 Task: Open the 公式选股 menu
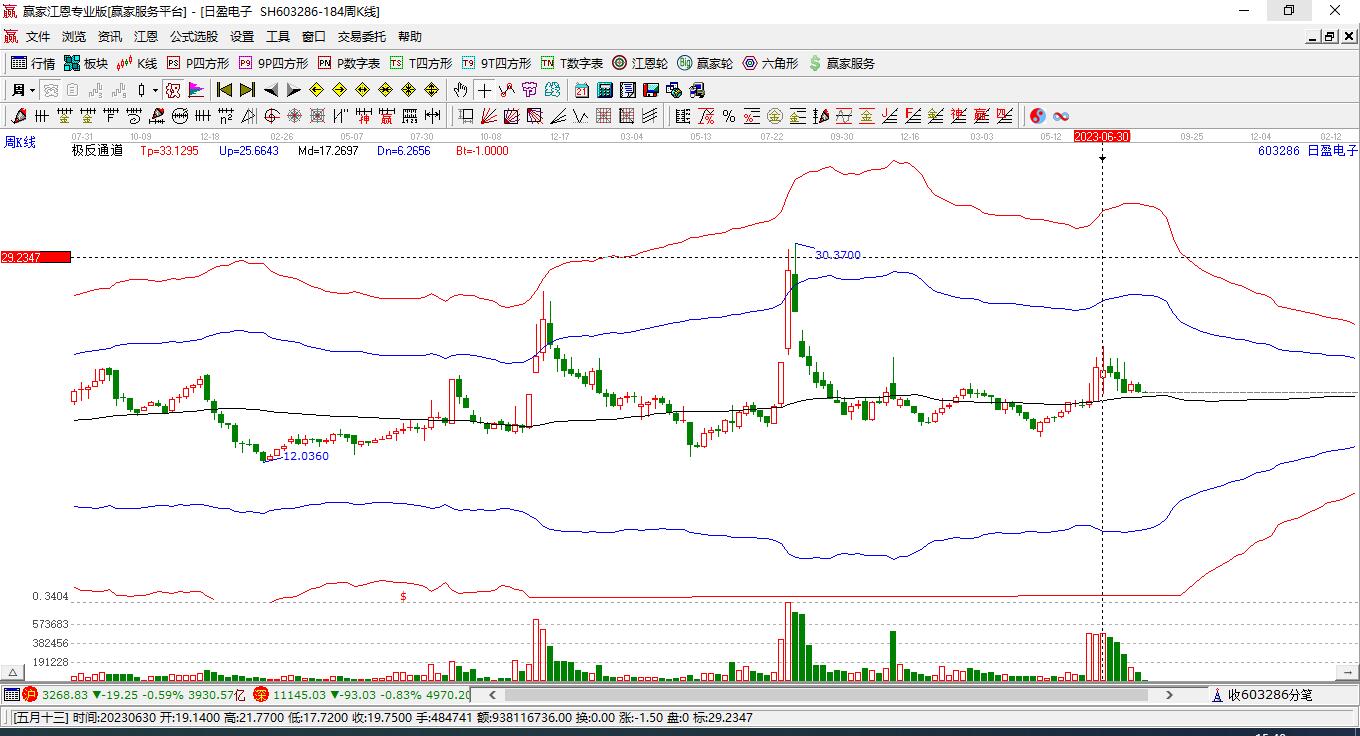pos(194,37)
